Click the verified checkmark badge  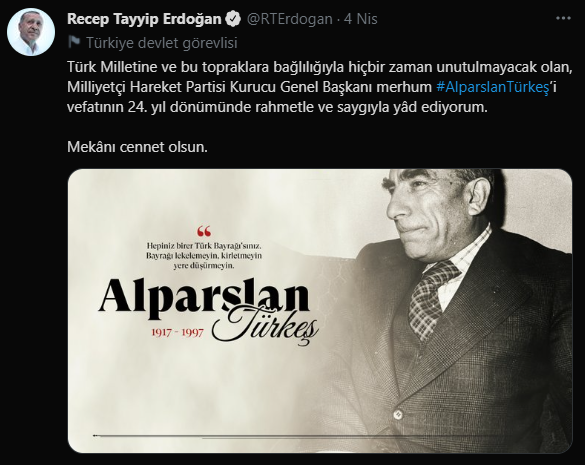[234, 19]
